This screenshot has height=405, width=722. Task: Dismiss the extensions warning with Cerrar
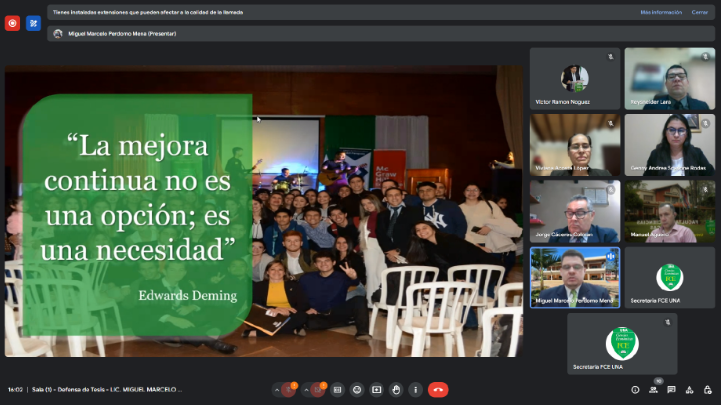point(699,12)
